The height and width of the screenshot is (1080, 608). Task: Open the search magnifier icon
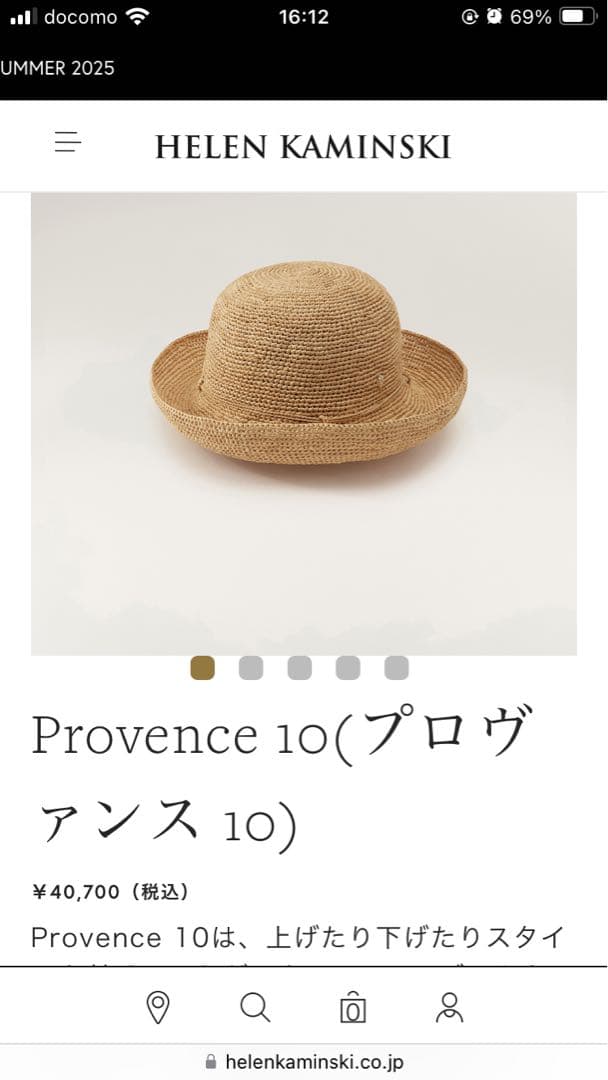(255, 1008)
